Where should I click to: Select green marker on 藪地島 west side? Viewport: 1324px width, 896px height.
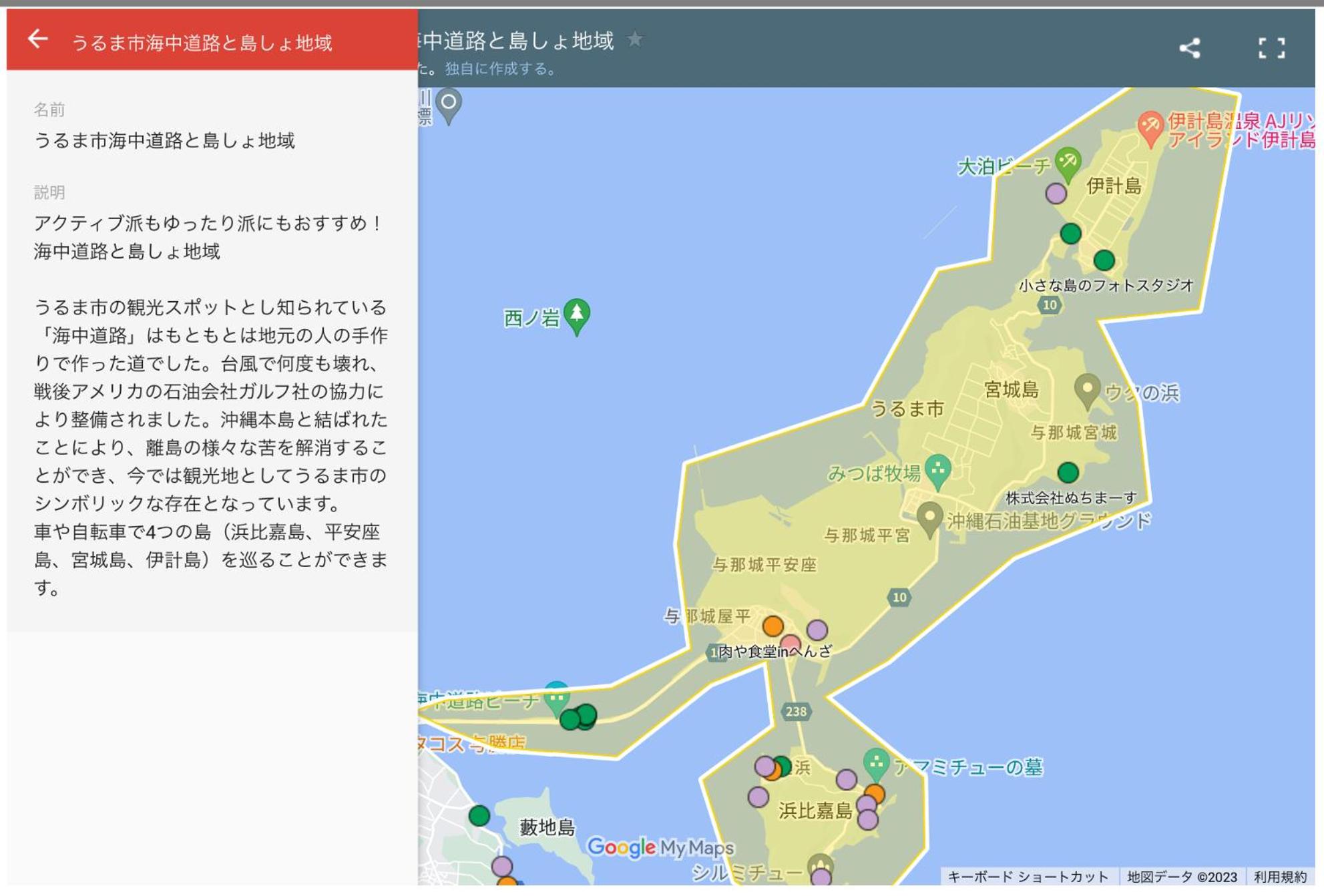(479, 815)
